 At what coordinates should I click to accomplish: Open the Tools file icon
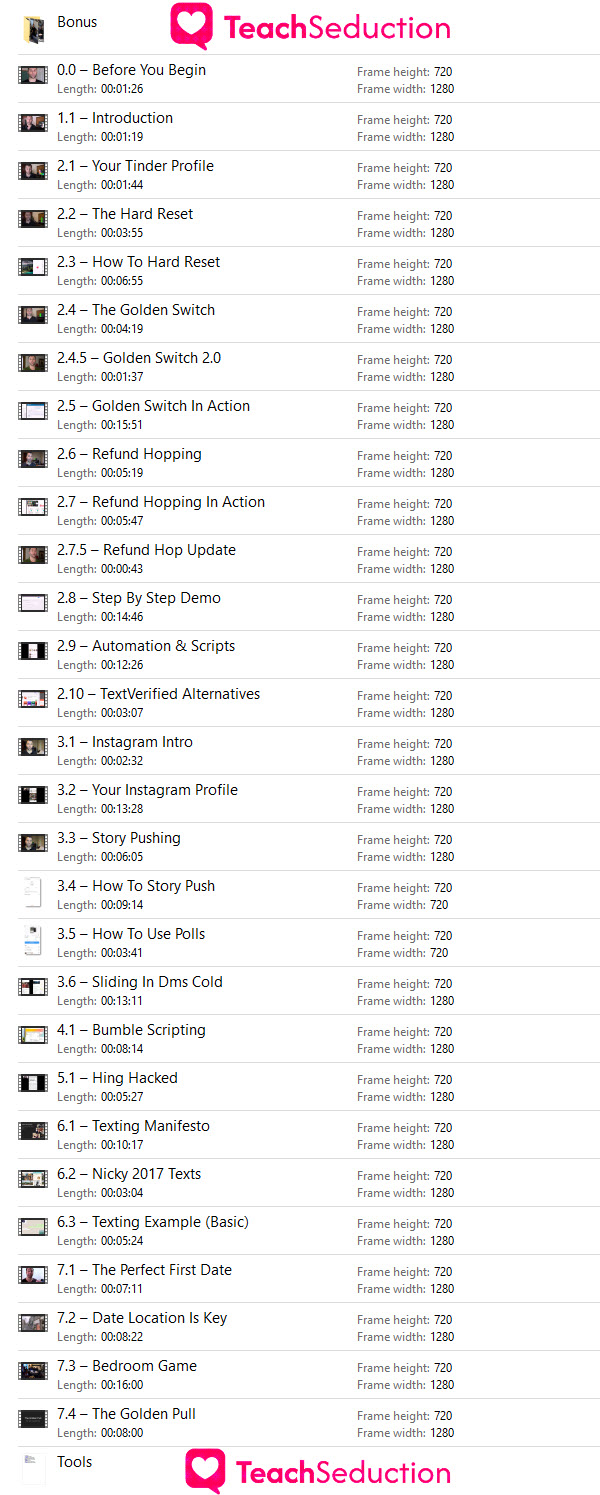tap(33, 1469)
